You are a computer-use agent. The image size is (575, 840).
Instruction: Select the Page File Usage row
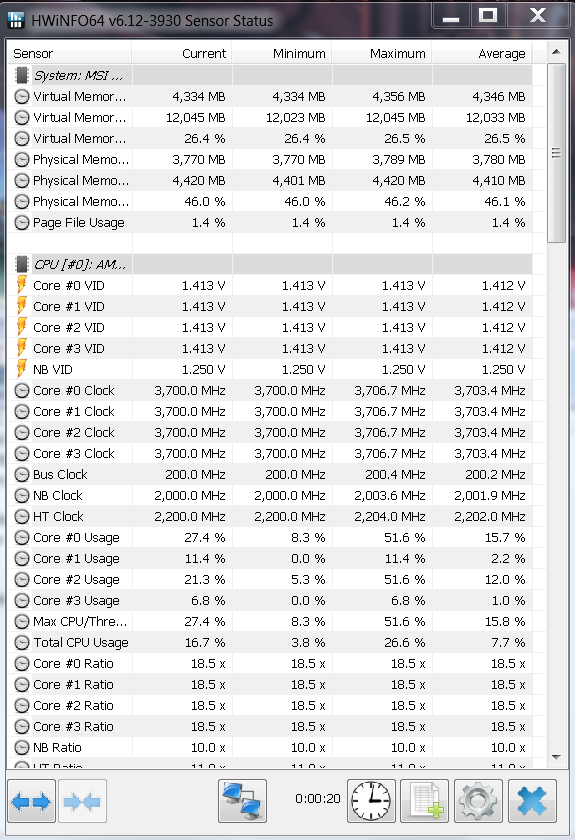[270, 222]
